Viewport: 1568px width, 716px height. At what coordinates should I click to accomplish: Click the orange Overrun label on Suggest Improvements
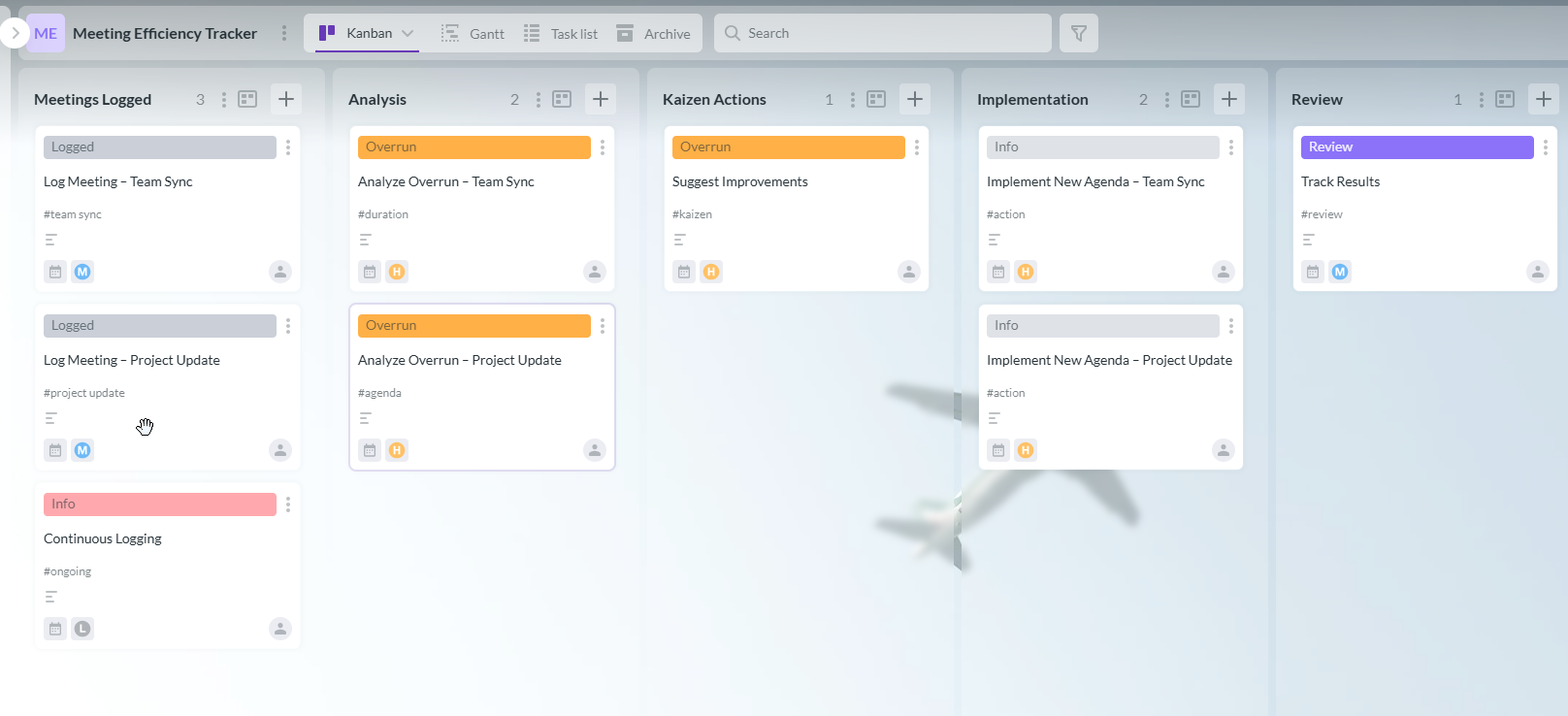(x=789, y=147)
